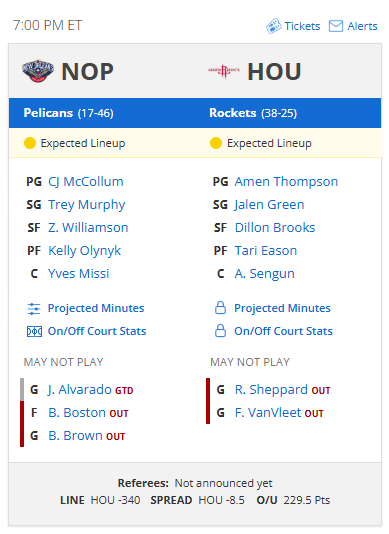Open CJ McCollum player page
Image resolution: width=389 pixels, height=534 pixels.
pyautogui.click(x=85, y=182)
